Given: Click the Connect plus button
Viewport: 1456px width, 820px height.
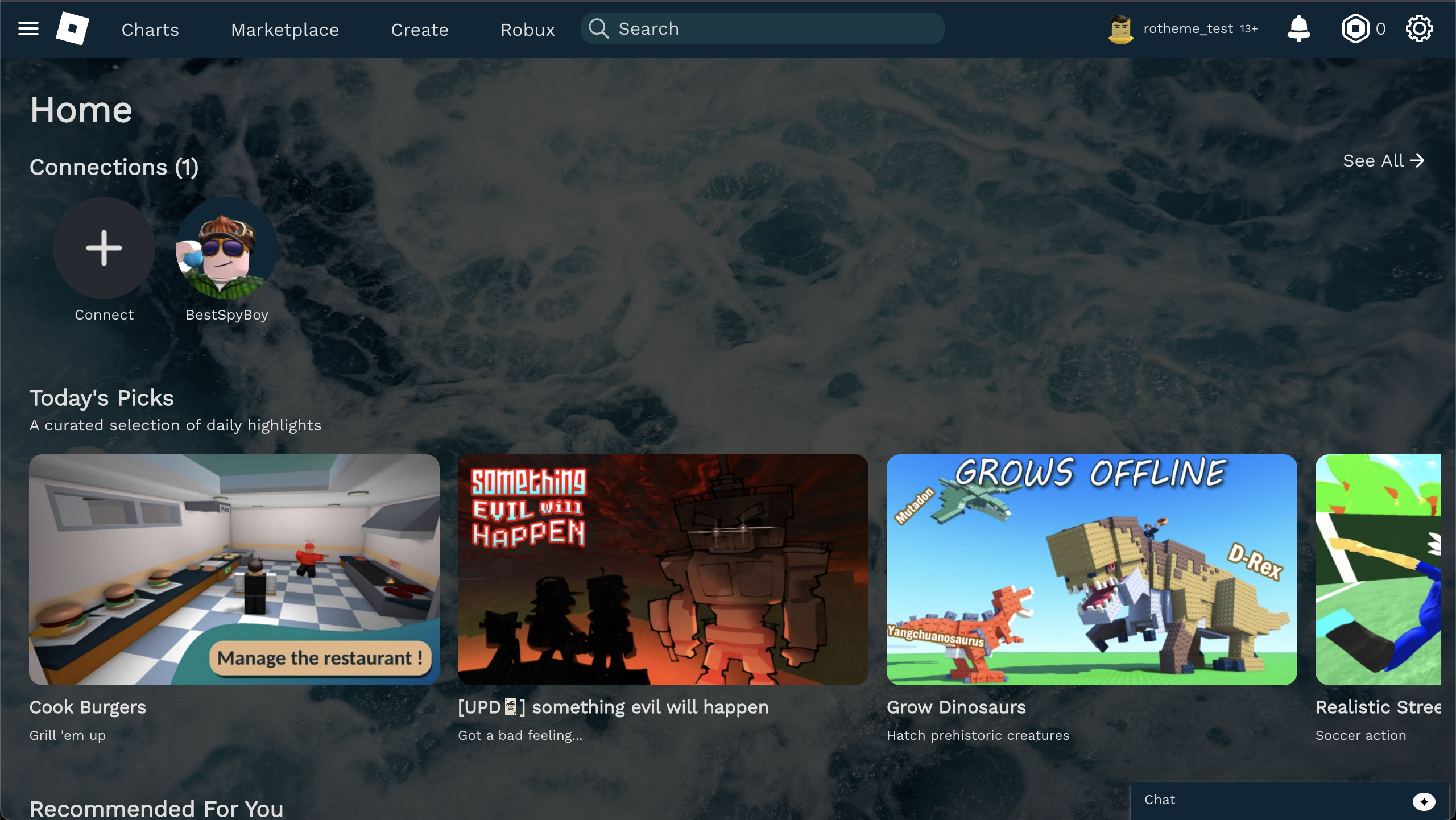Looking at the screenshot, I should click(x=104, y=249).
